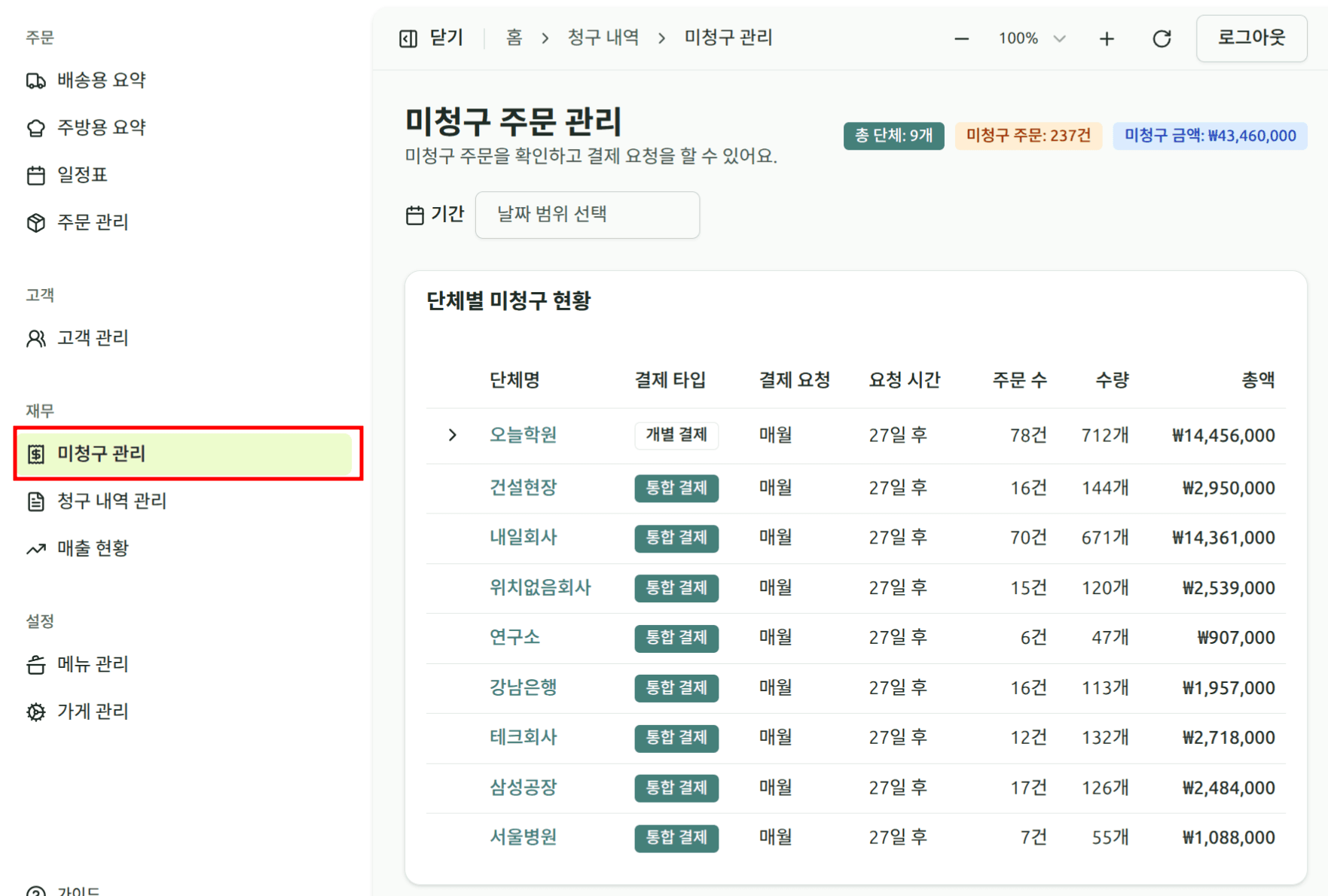The width and height of the screenshot is (1328, 896).
Task: Click the page refresh icon
Action: 1161,38
